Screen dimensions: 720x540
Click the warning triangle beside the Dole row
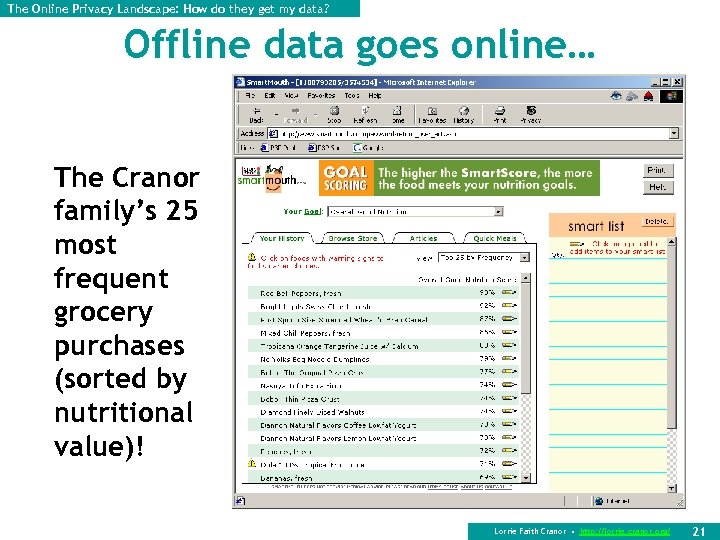coord(252,463)
